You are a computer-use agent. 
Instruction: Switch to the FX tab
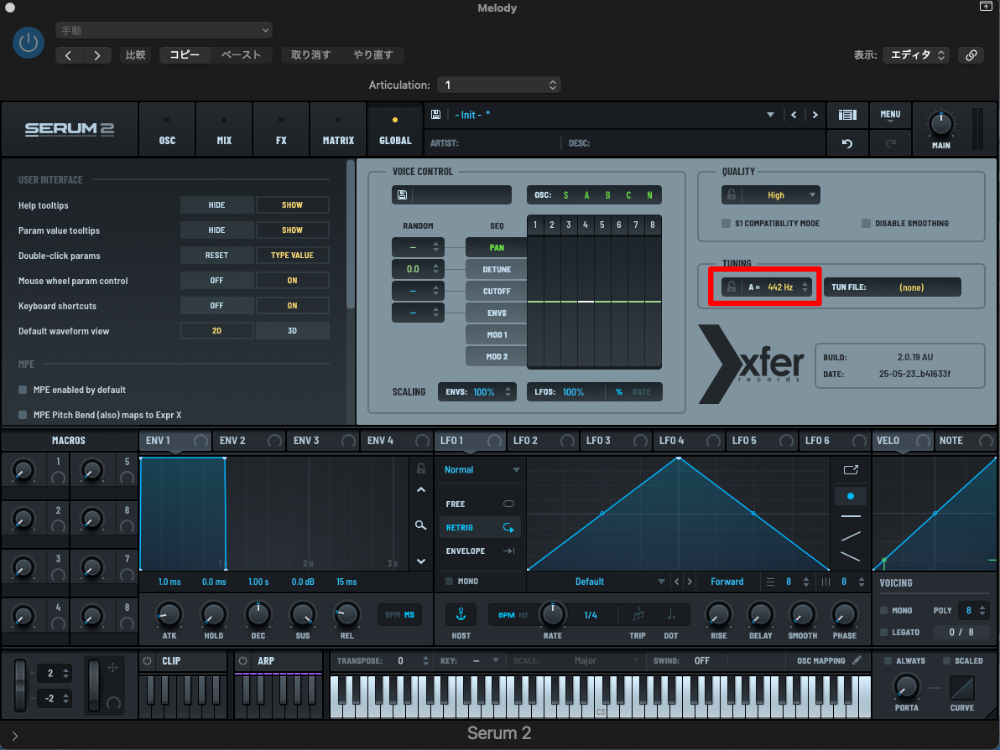281,129
